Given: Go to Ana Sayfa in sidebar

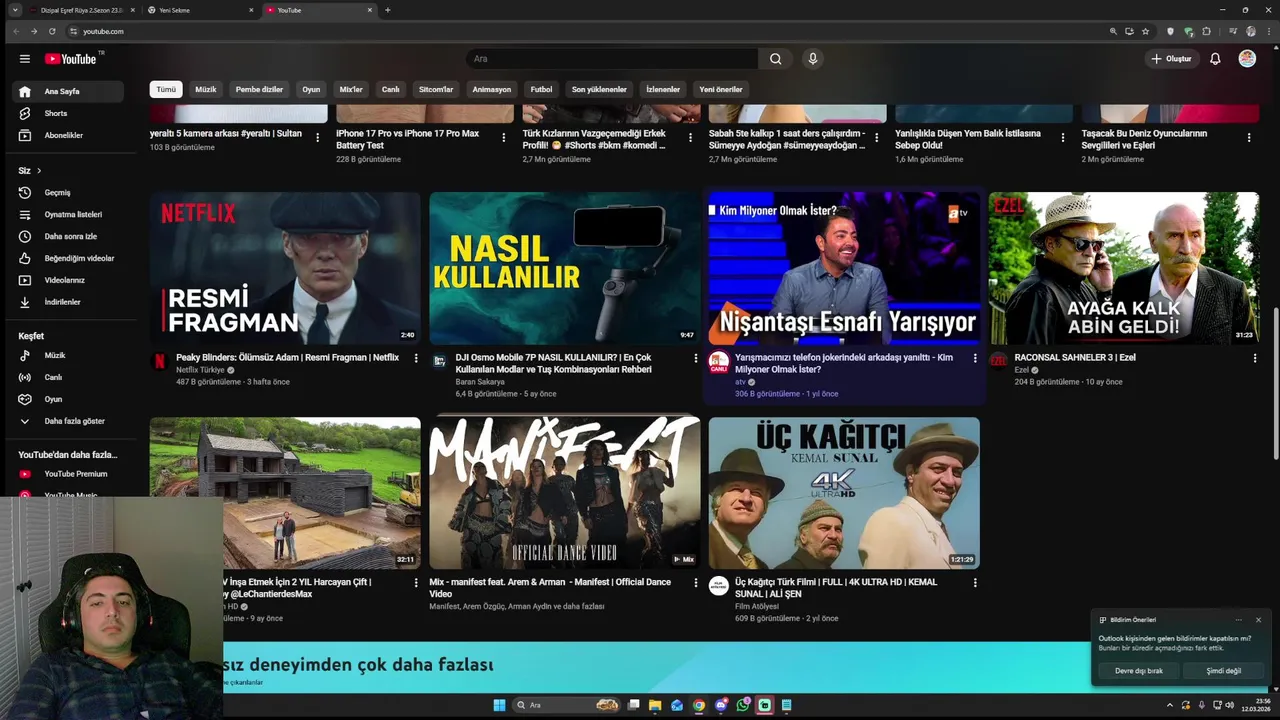Looking at the screenshot, I should pos(69,91).
